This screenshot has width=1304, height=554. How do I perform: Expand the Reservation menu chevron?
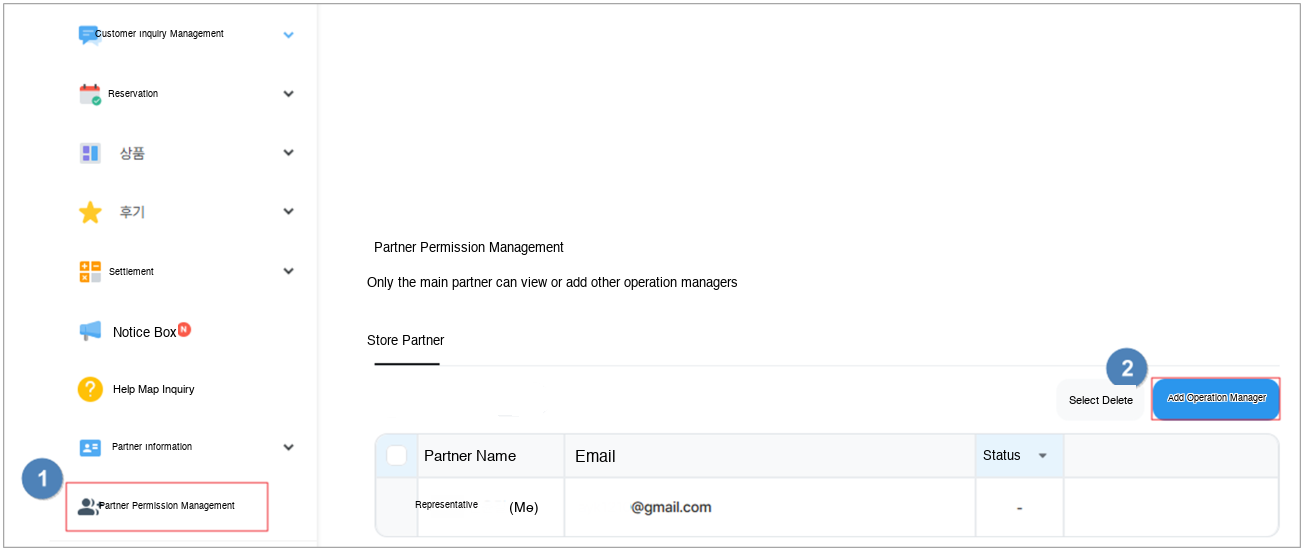(288, 94)
